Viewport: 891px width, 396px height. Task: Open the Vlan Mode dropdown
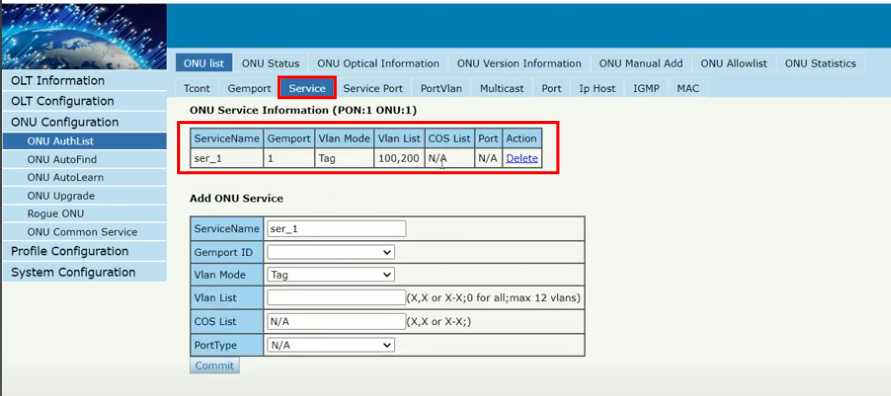point(331,275)
